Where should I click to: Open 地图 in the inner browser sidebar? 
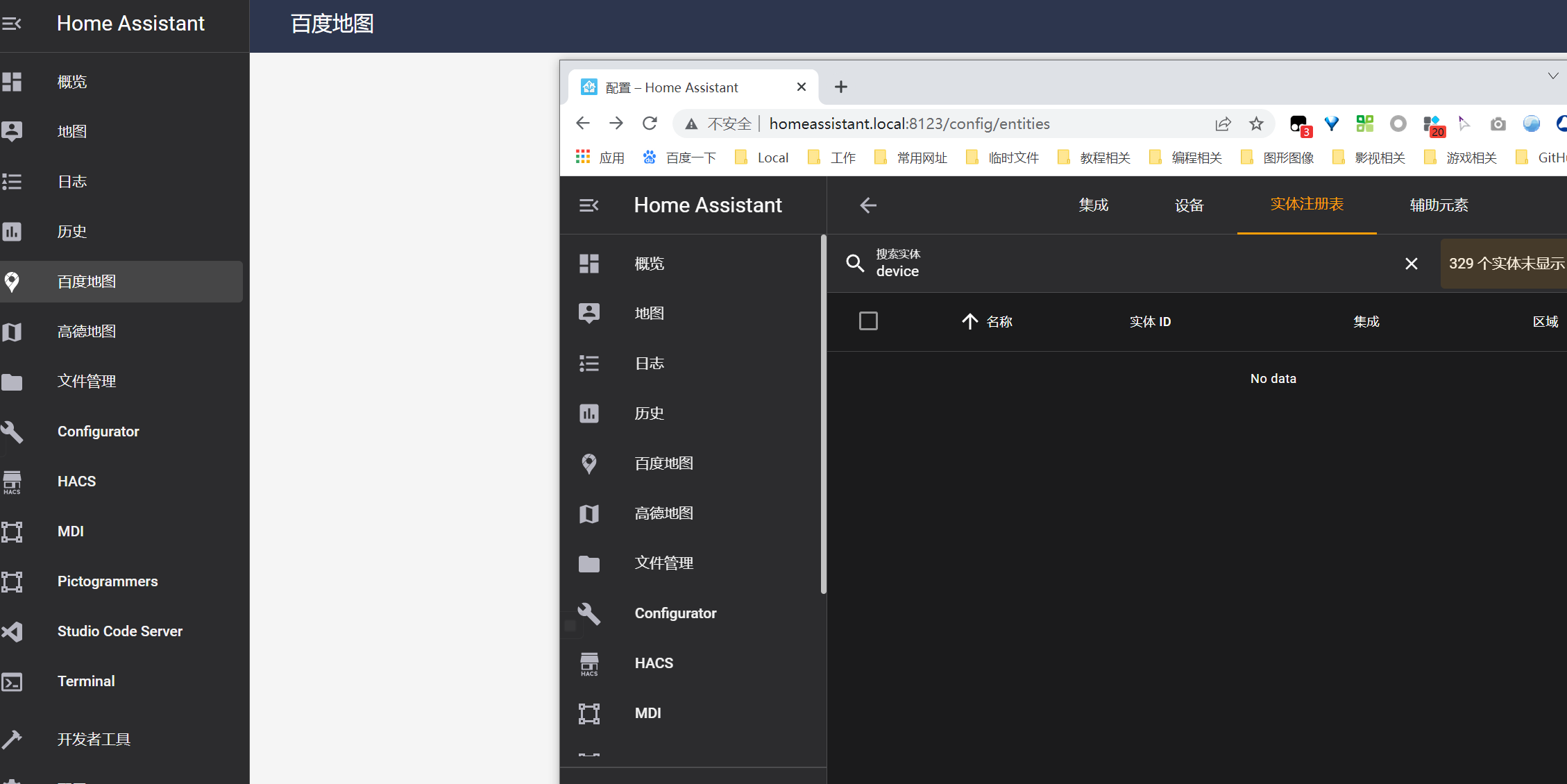[691, 314]
